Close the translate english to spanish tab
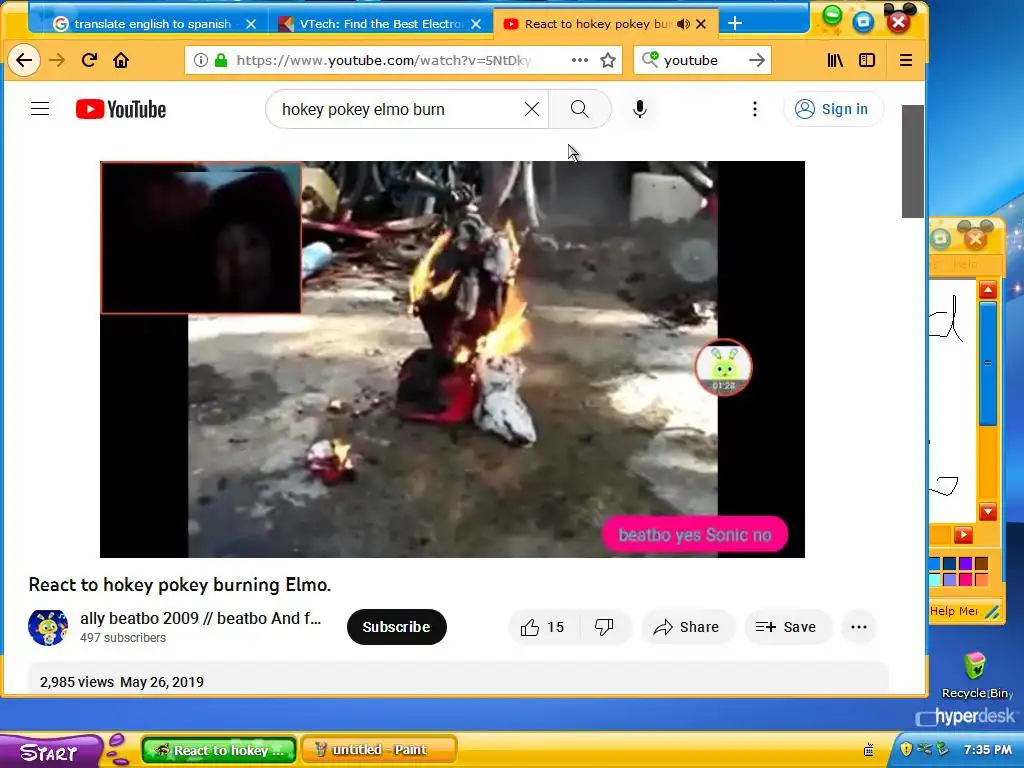1024x768 pixels. click(251, 24)
